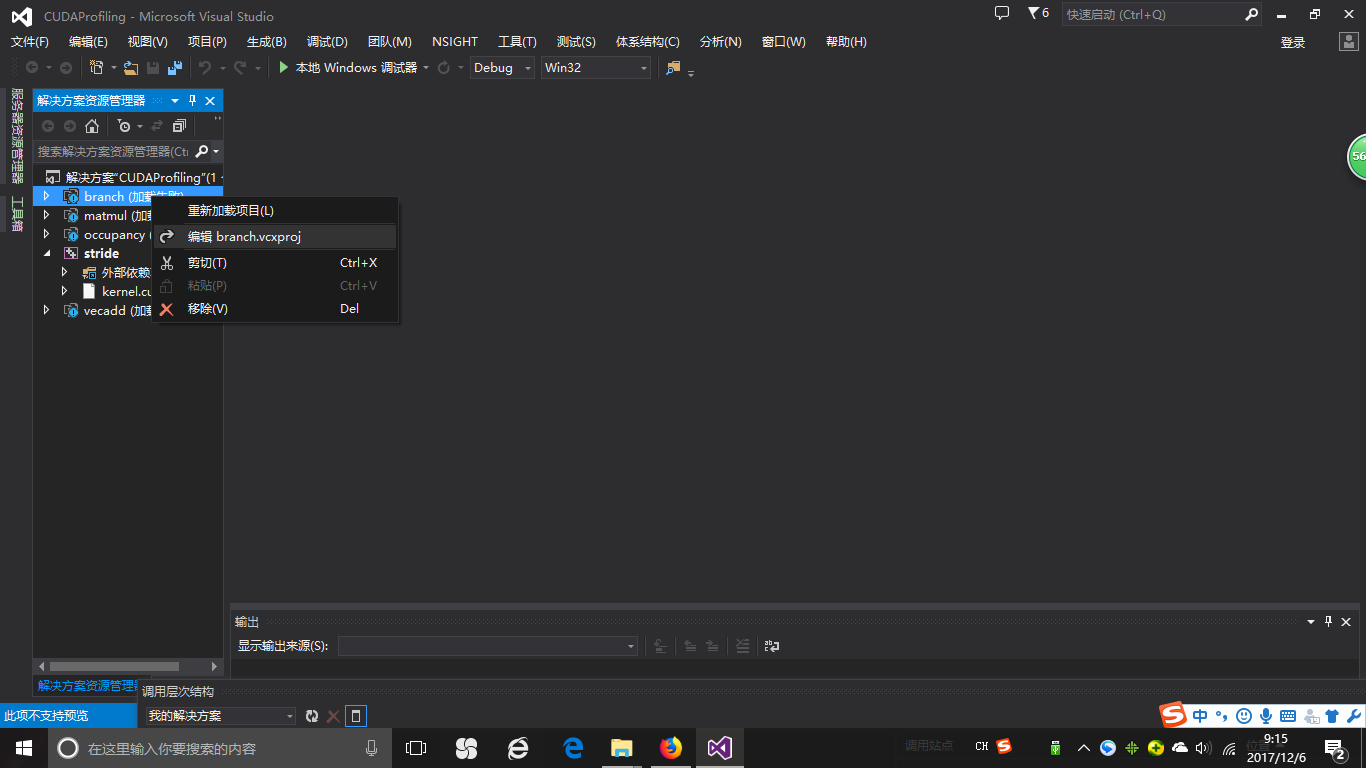The width and height of the screenshot is (1366, 768).
Task: Click the Sogou microphone voice input icon
Action: pyautogui.click(x=1266, y=716)
